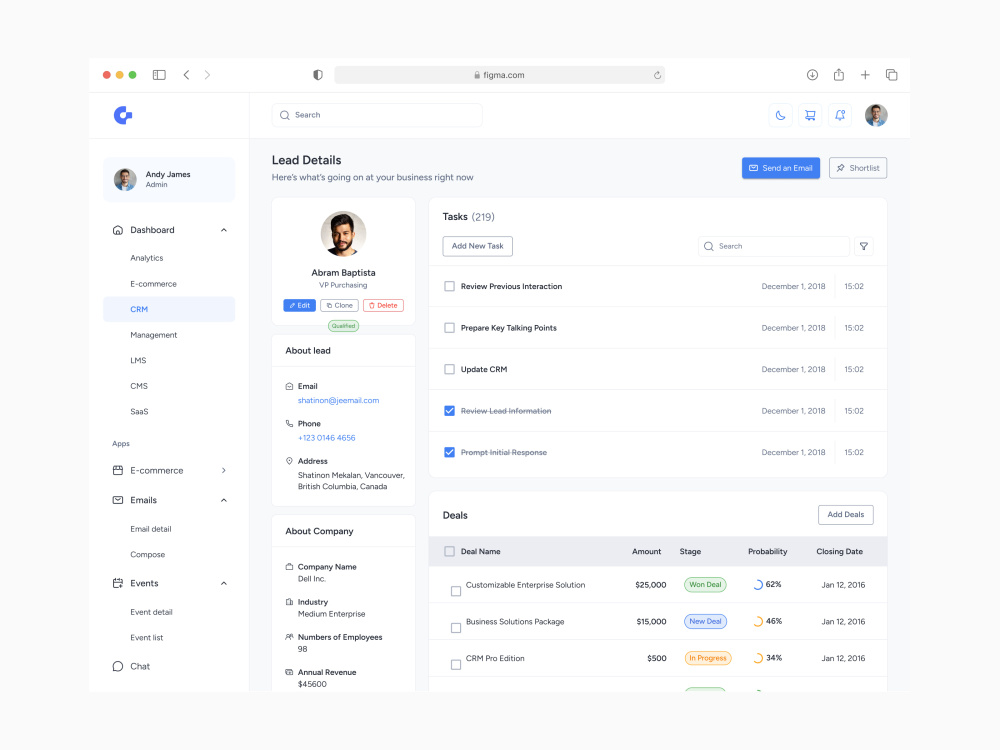Image resolution: width=1000 pixels, height=750 pixels.
Task: Click the tasks filter funnel icon
Action: click(864, 246)
